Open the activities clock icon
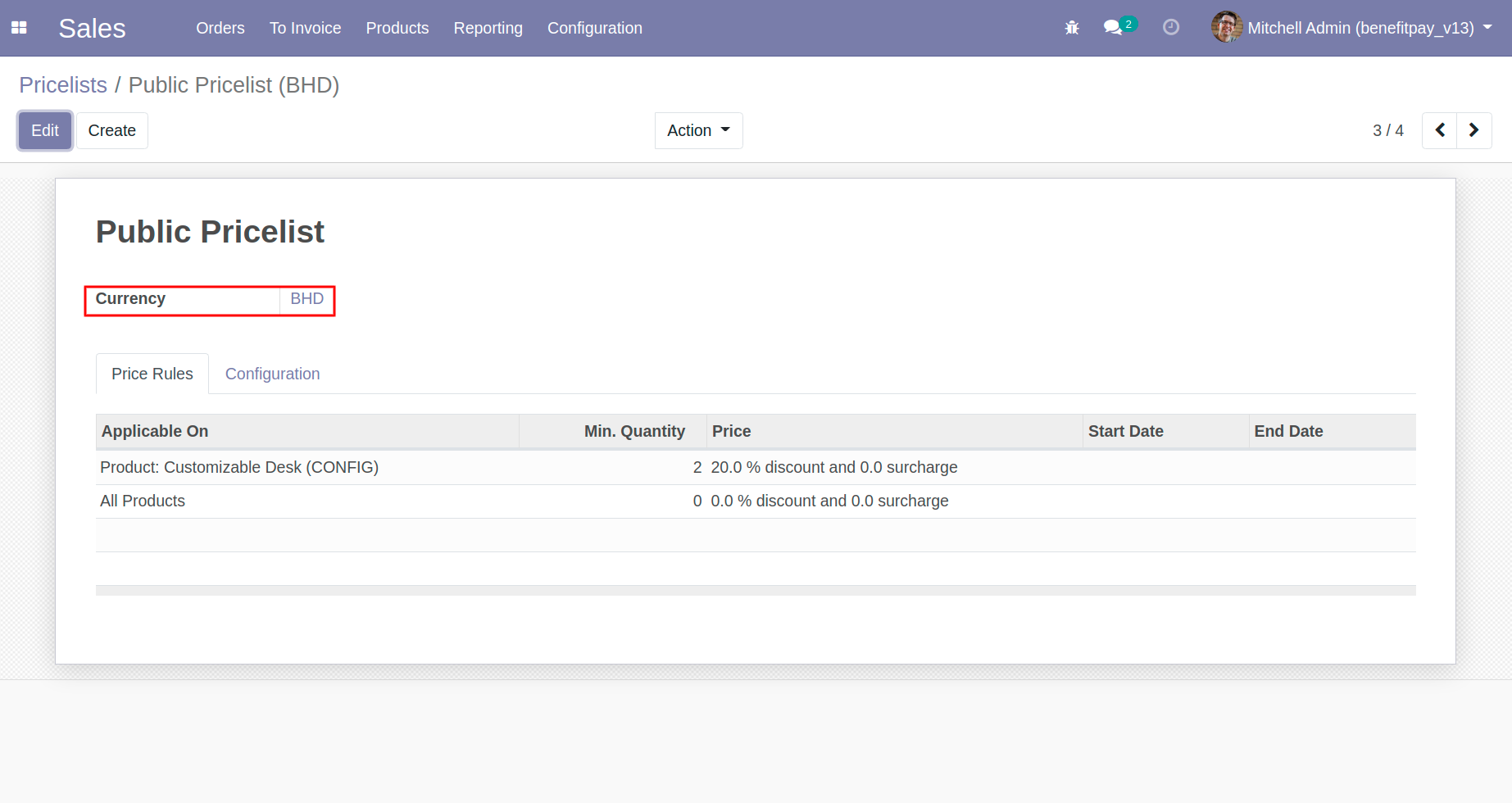Image resolution: width=1512 pixels, height=803 pixels. [x=1171, y=27]
